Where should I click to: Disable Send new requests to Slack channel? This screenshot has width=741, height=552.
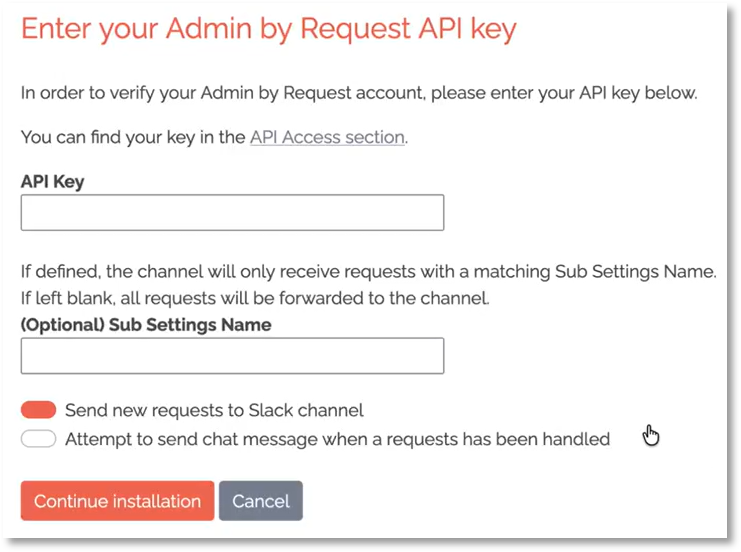click(38, 410)
